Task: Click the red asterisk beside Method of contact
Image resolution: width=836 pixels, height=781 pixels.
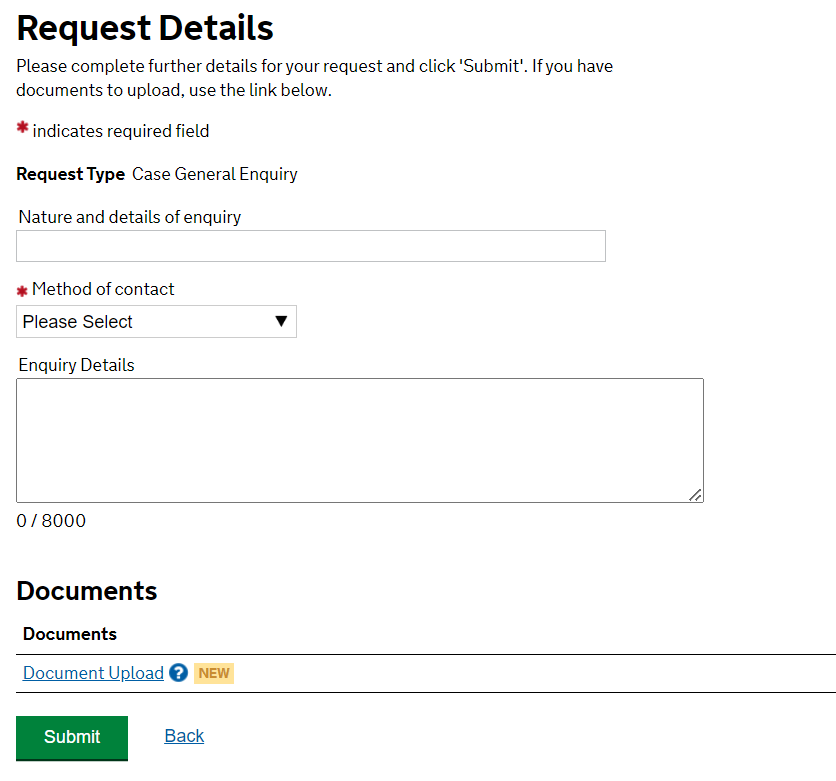Action: click(x=22, y=290)
